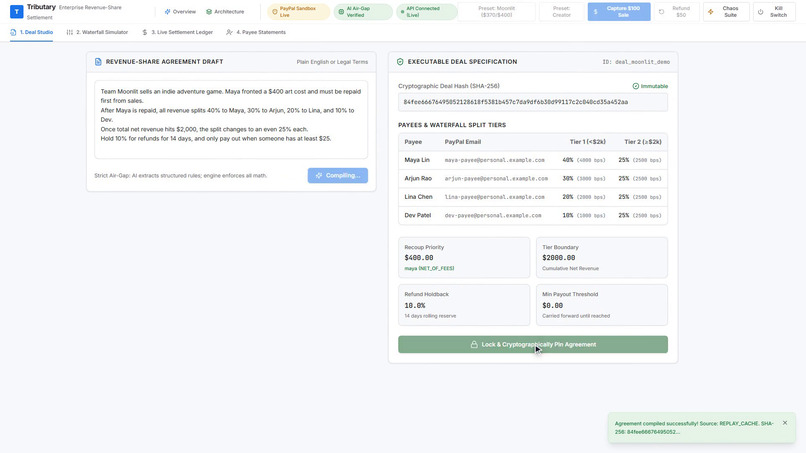Image resolution: width=806 pixels, height=453 pixels.
Task: Click the AI Air-Gap status icon
Action: pyautogui.click(x=341, y=12)
